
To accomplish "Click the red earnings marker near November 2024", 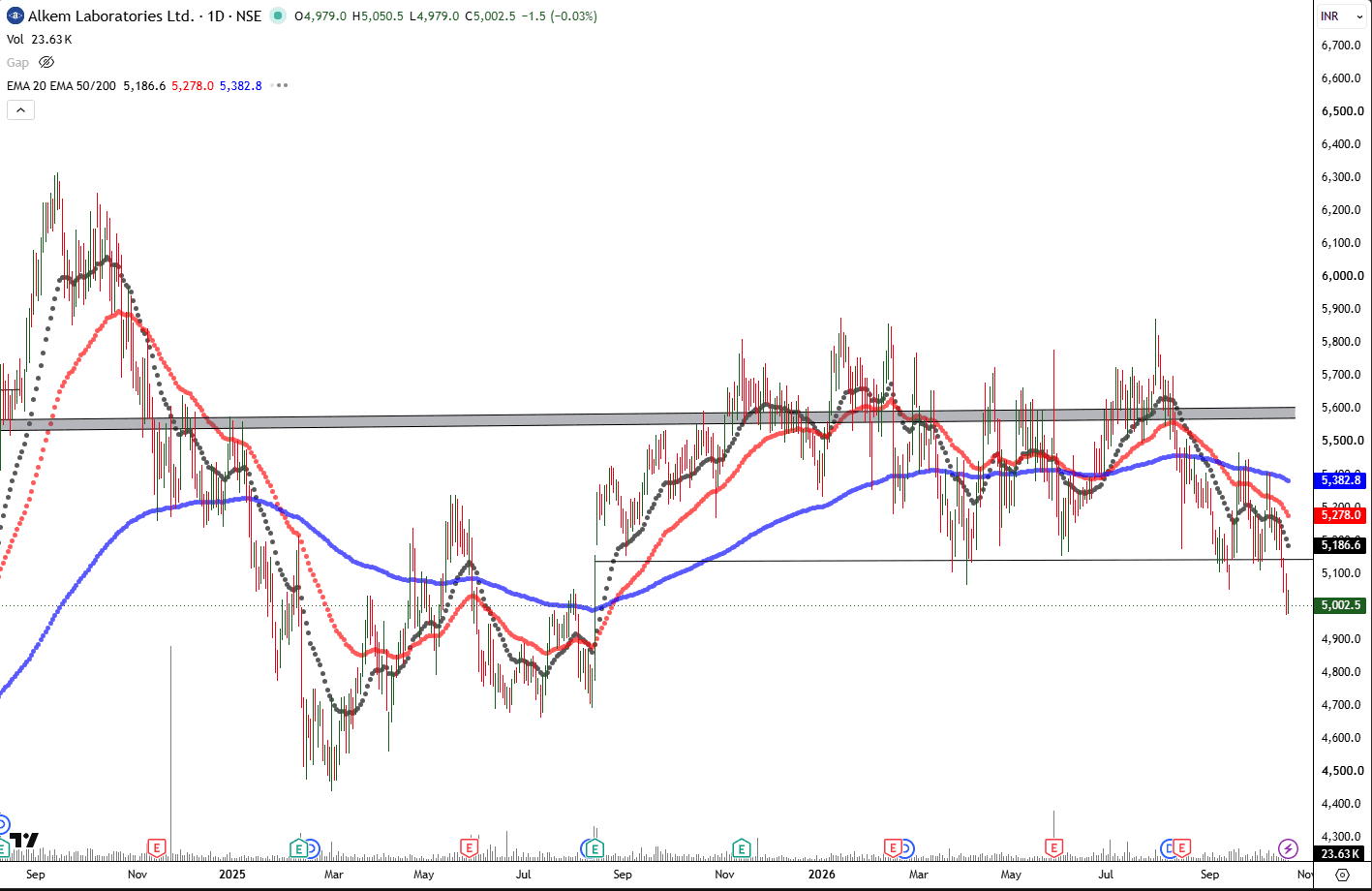I will coord(156,848).
